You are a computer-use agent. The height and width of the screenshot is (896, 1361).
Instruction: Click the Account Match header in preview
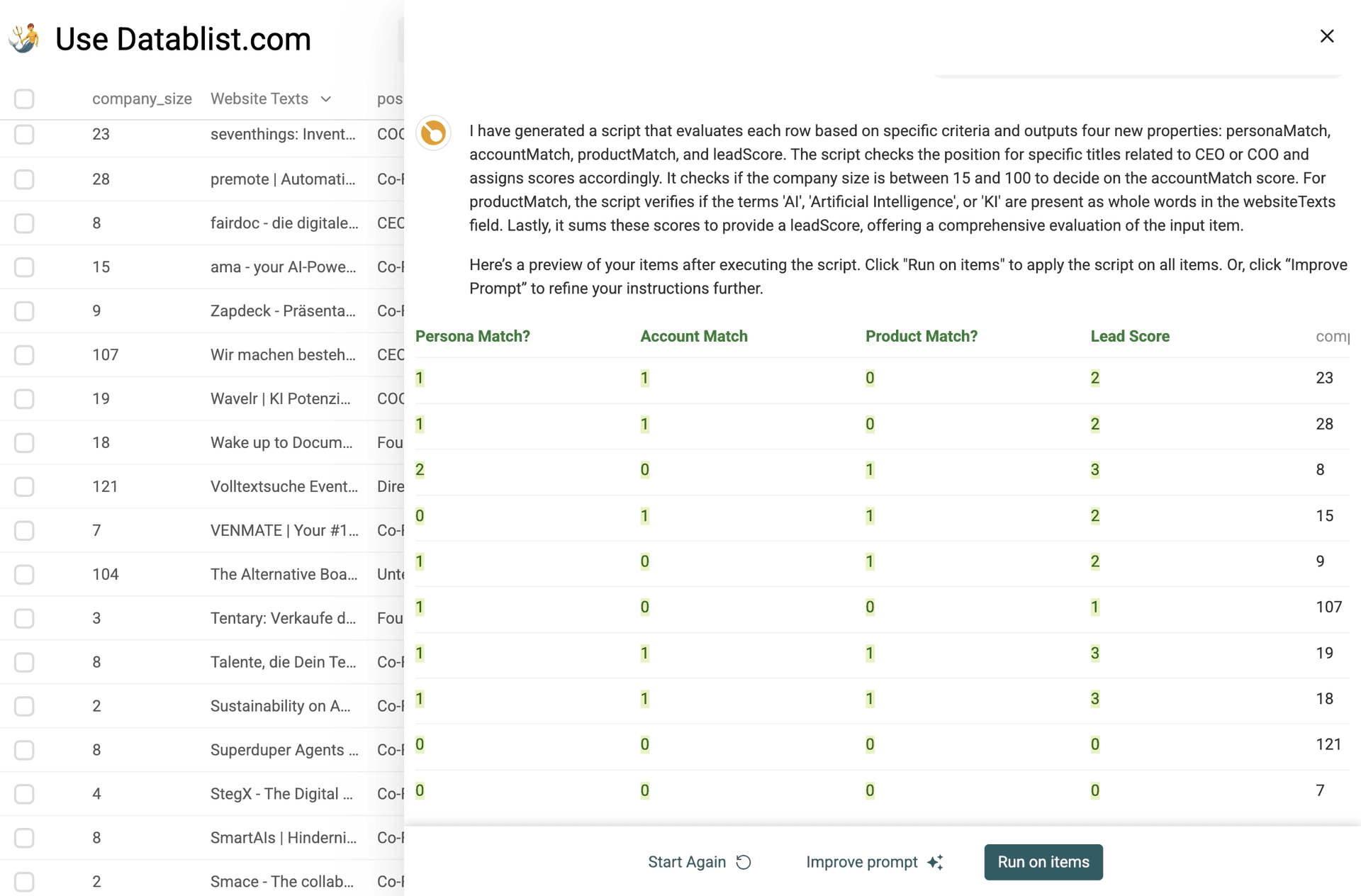click(x=694, y=336)
